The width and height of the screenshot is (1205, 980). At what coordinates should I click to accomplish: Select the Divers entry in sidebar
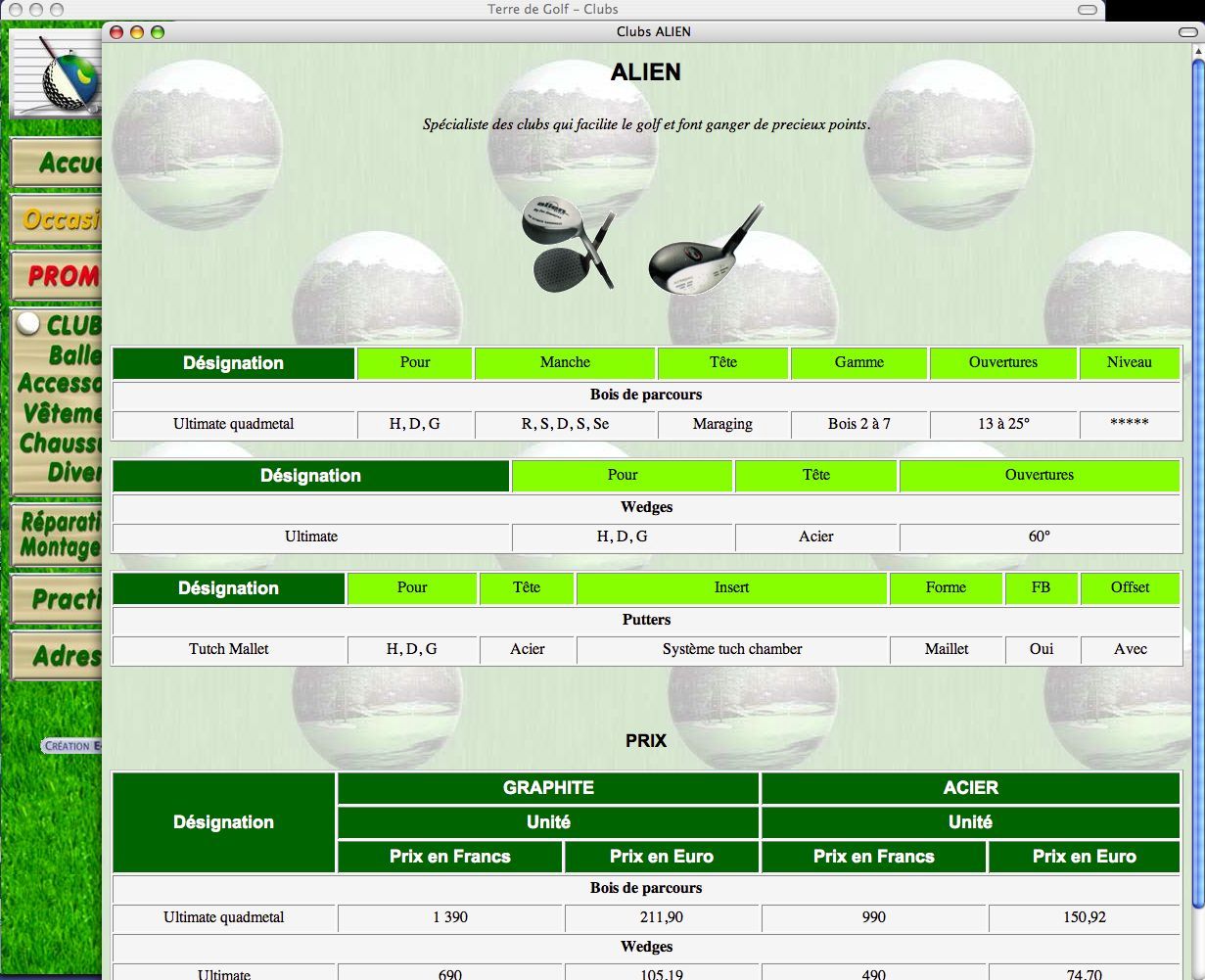pyautogui.click(x=74, y=472)
